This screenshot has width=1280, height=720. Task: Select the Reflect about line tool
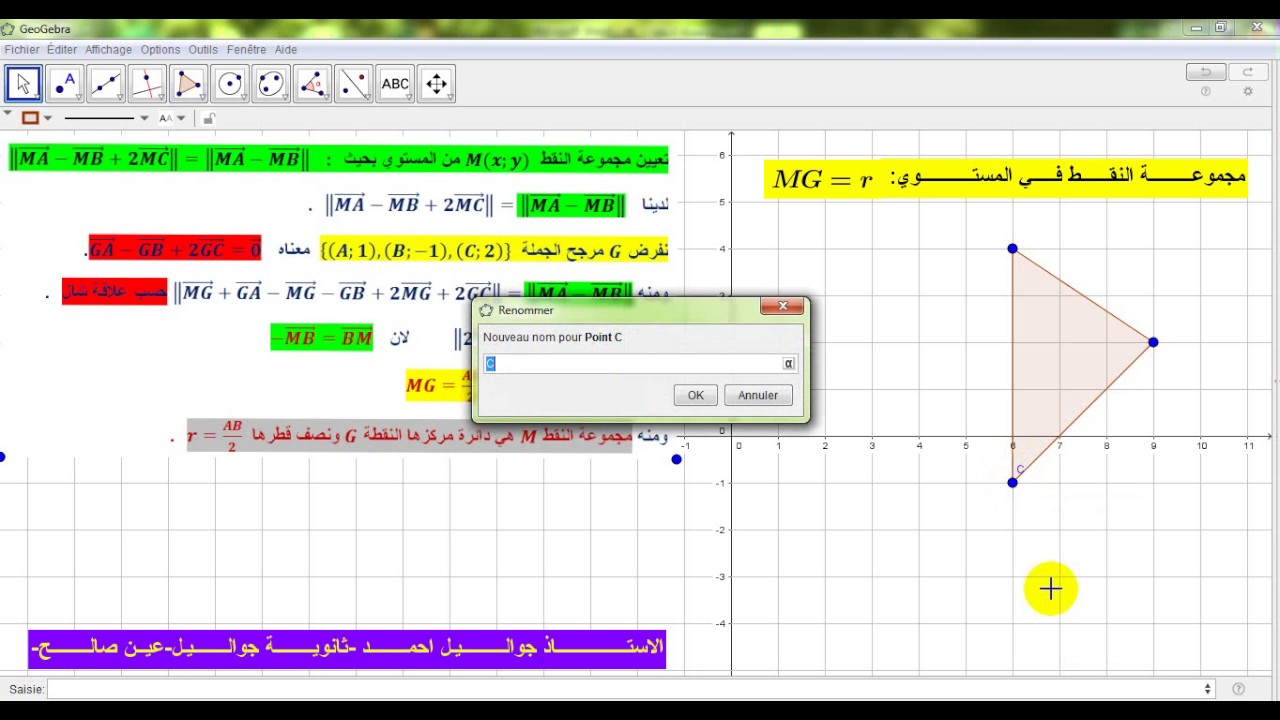354,84
